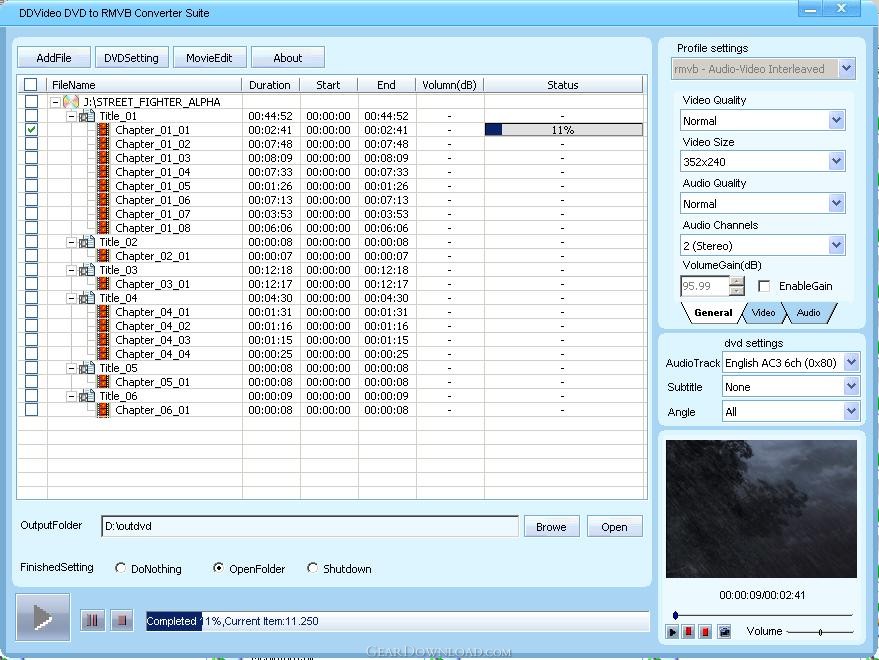879x660 pixels.
Task: Uncheck the Chapter_01_01 checkbox
Action: point(31,130)
